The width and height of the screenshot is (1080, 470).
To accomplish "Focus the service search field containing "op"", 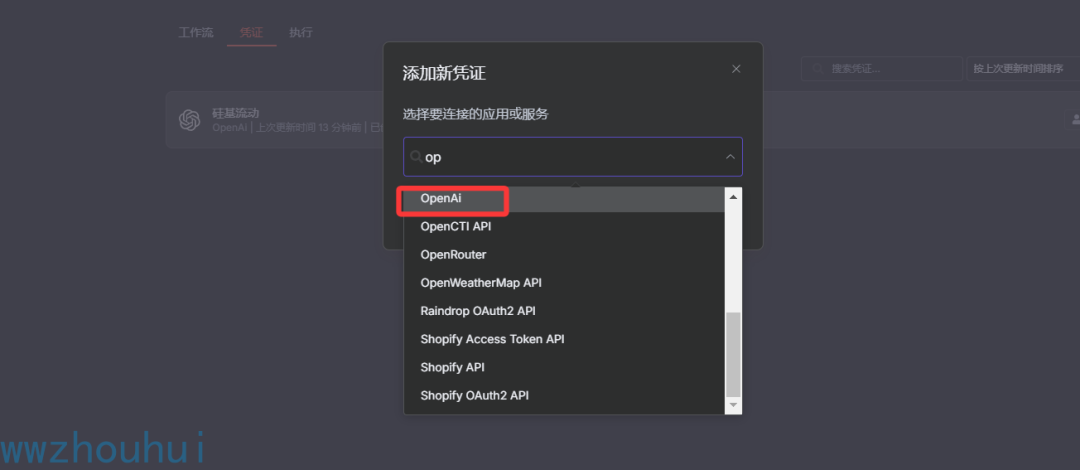I will (x=570, y=157).
